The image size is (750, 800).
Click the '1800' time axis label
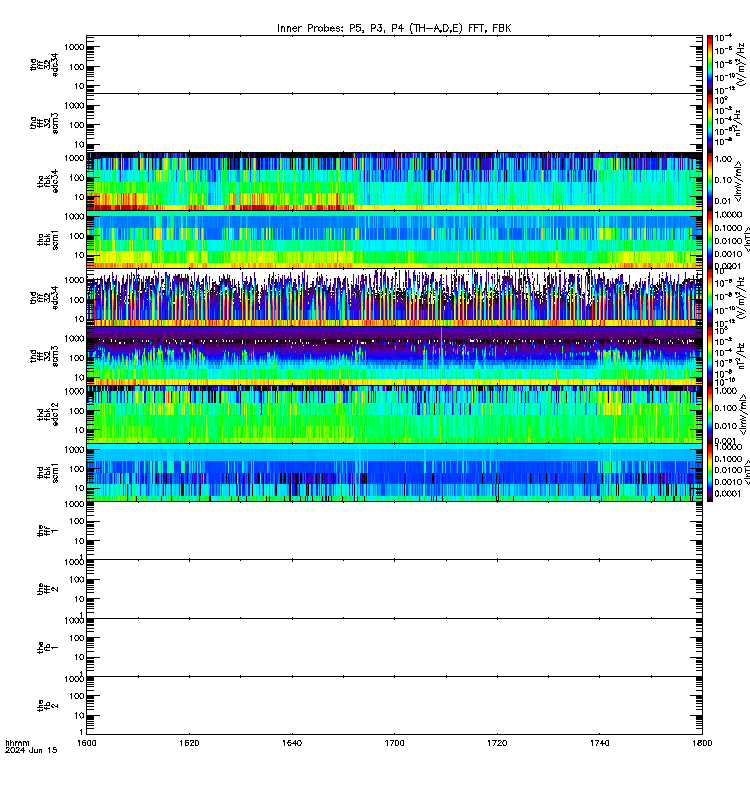[x=702, y=743]
